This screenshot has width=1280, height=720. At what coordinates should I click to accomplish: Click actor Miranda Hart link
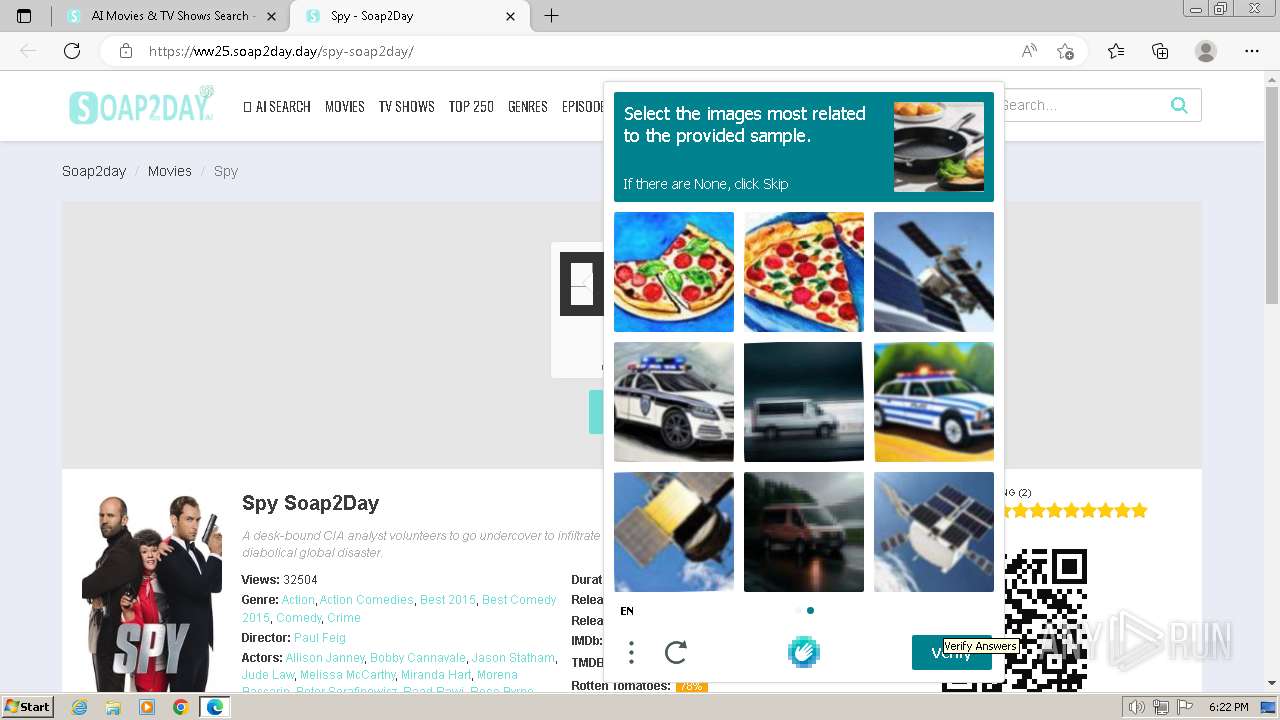[x=436, y=675]
